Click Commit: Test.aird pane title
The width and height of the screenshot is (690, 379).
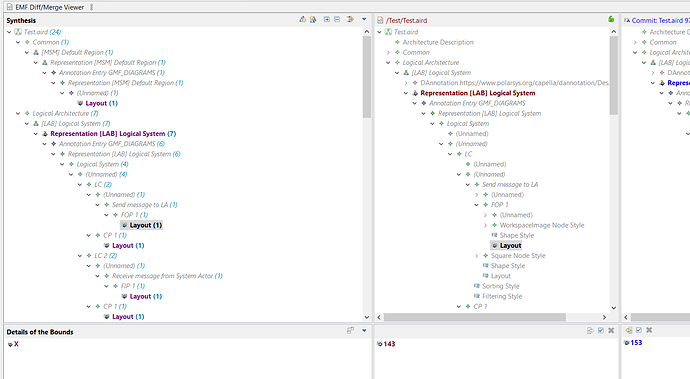(660, 20)
